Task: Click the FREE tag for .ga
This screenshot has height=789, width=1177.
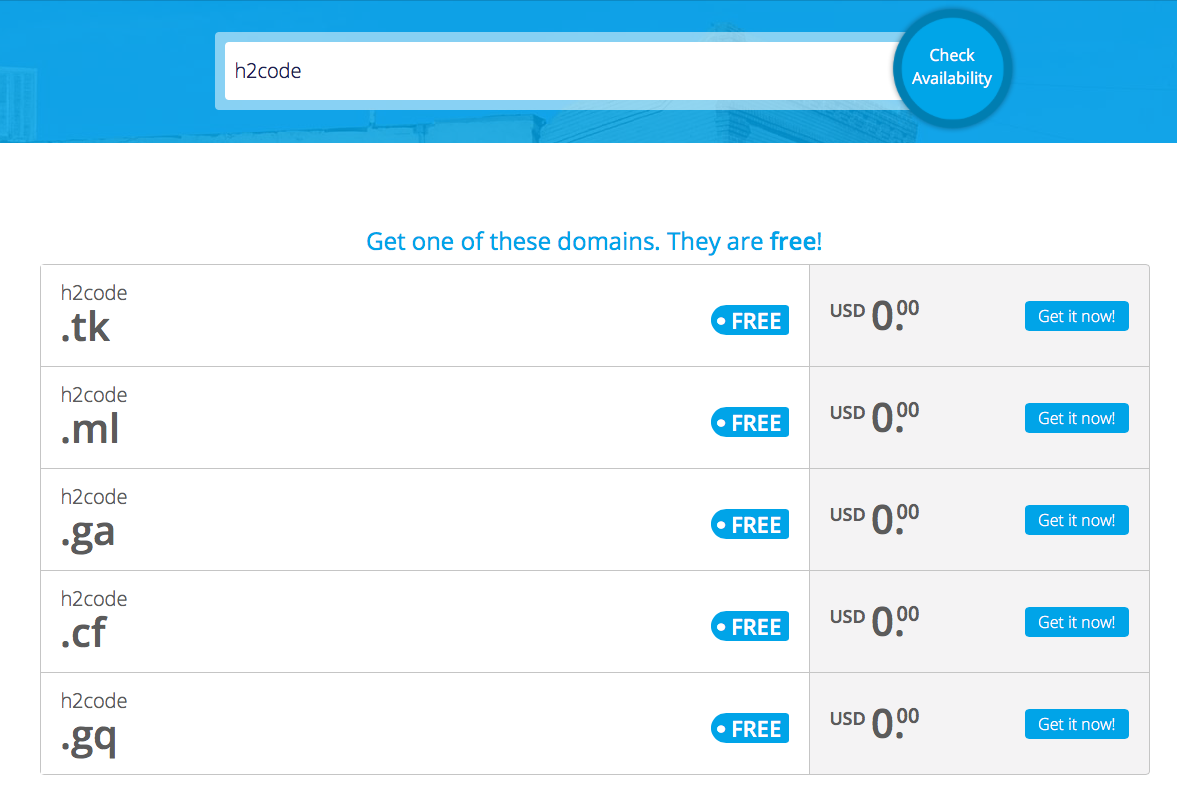Action: coord(750,525)
